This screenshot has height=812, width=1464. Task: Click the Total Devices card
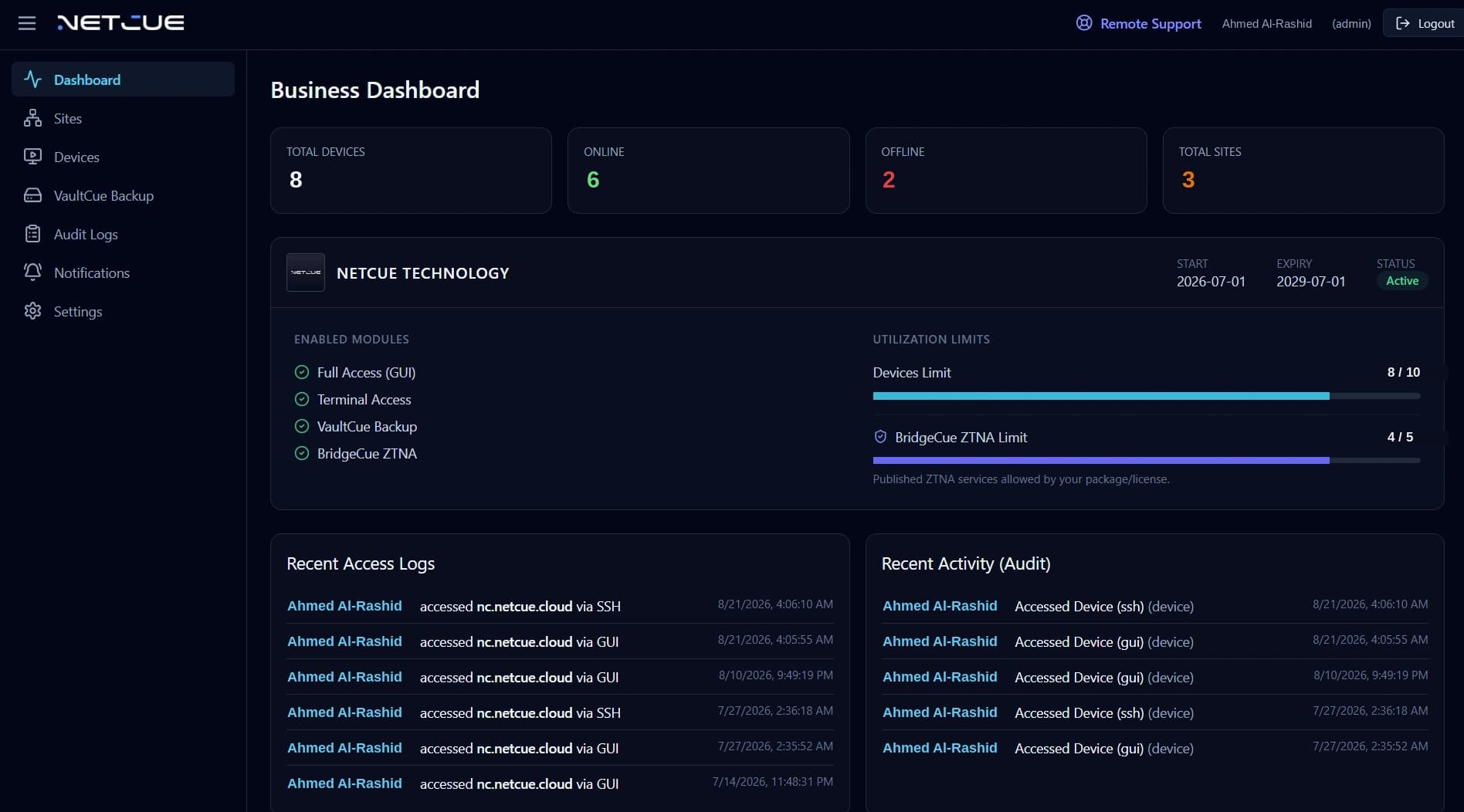(x=411, y=171)
